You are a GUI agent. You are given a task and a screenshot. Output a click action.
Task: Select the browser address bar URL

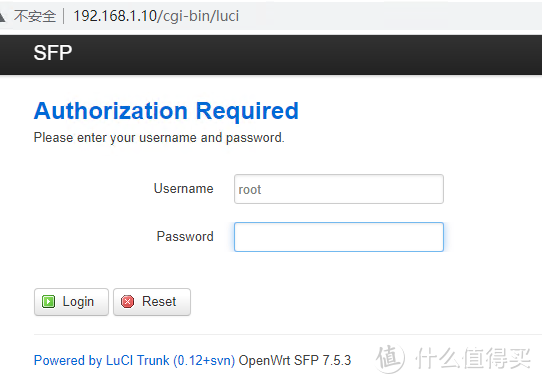(156, 16)
